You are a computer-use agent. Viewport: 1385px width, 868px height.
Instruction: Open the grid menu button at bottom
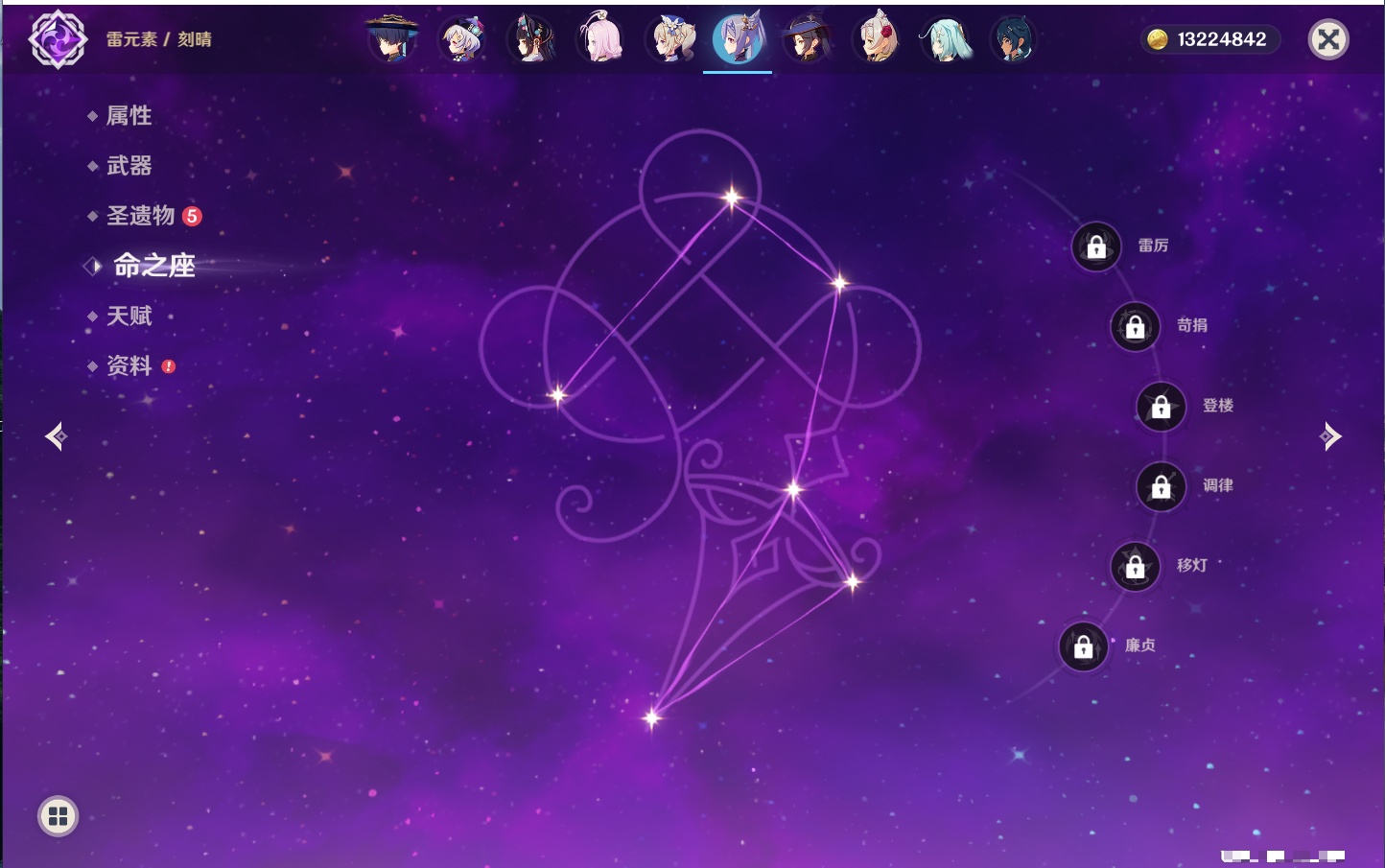pos(58,816)
